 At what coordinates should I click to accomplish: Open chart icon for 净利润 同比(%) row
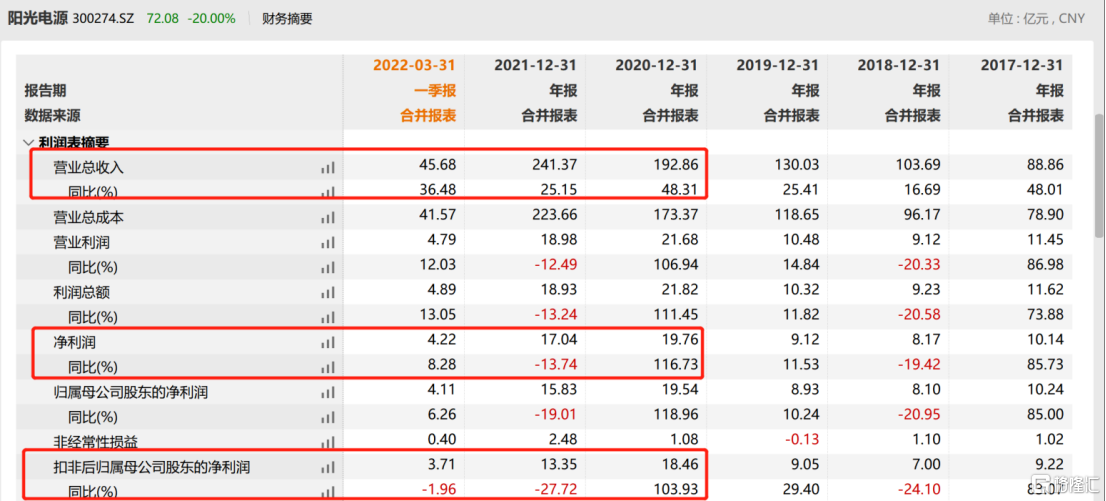pos(328,368)
